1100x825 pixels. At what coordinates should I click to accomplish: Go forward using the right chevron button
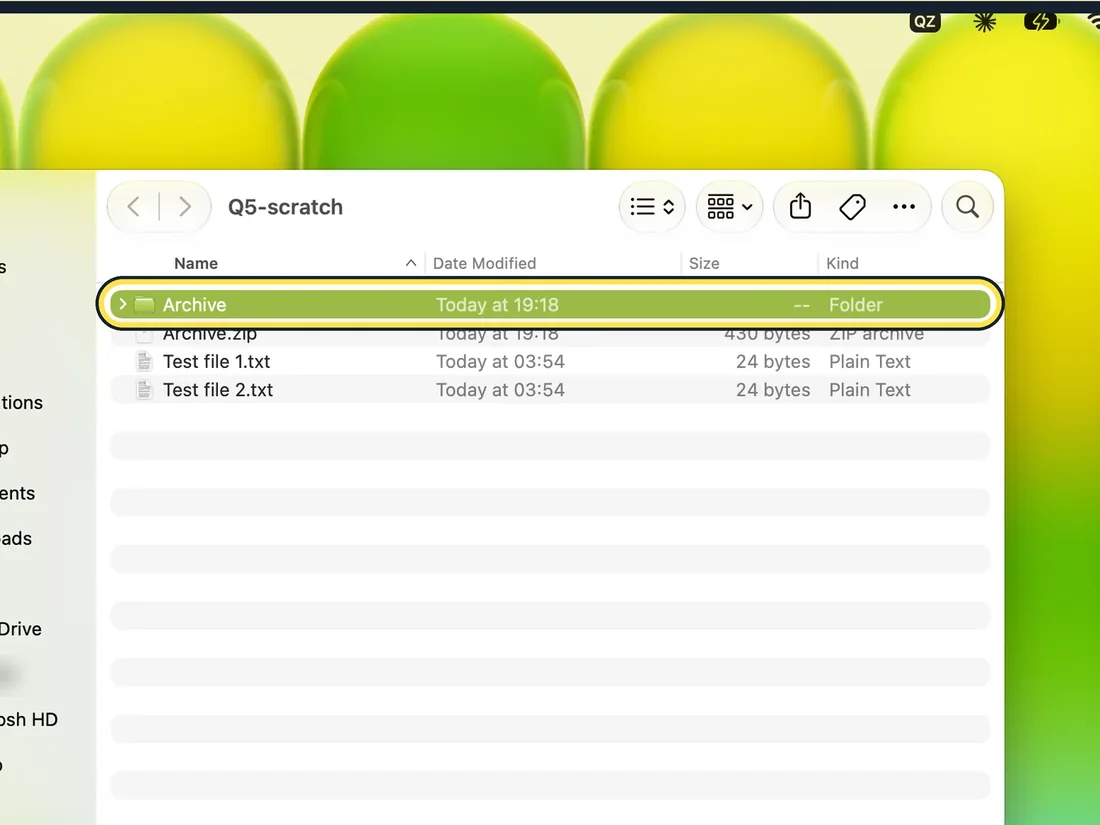(185, 207)
